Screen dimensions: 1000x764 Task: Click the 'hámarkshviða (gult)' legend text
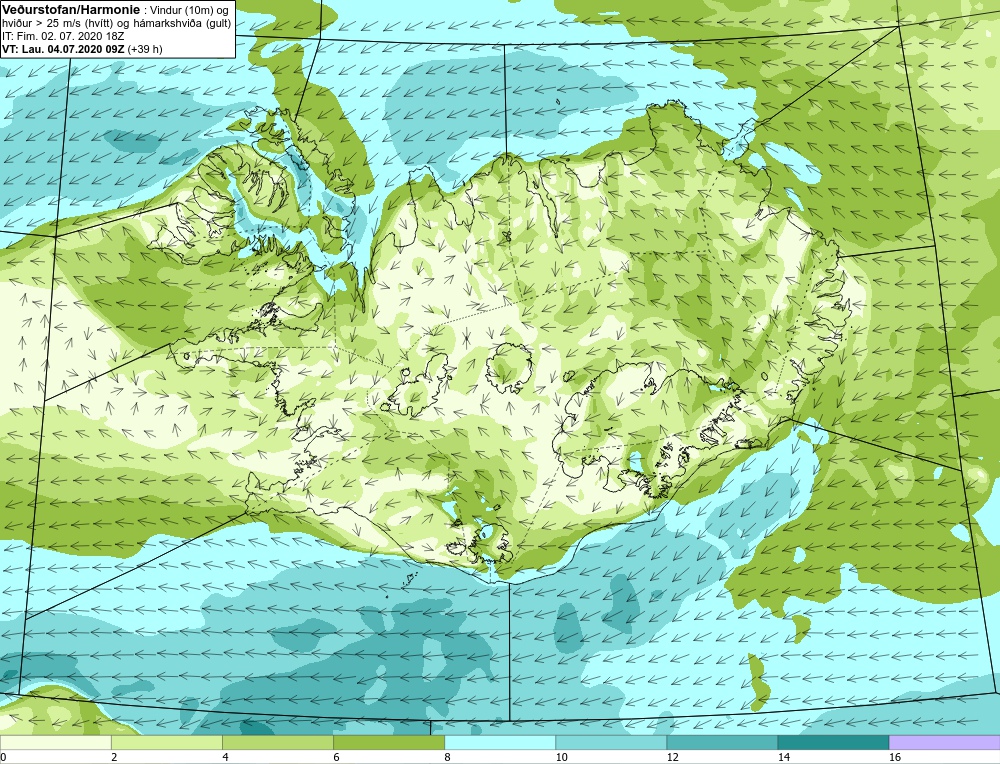point(184,23)
